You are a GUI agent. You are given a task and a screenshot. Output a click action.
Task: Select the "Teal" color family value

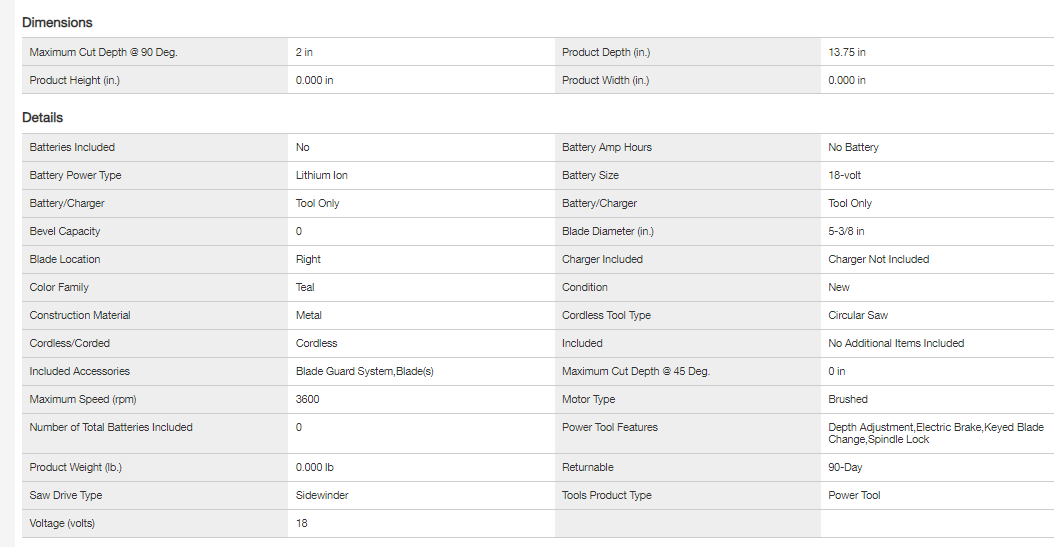[305, 287]
